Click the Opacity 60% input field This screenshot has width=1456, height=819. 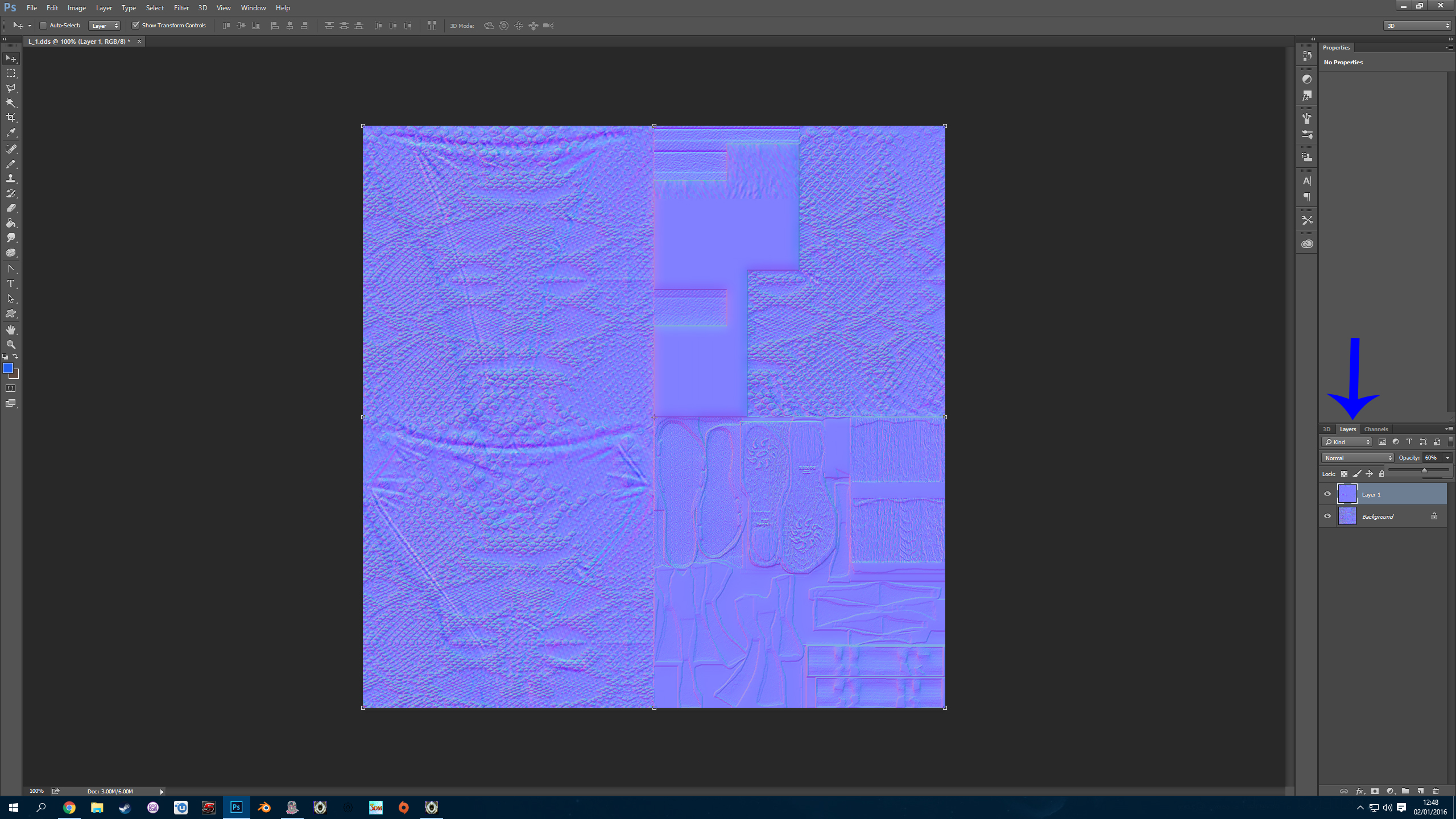(1432, 458)
